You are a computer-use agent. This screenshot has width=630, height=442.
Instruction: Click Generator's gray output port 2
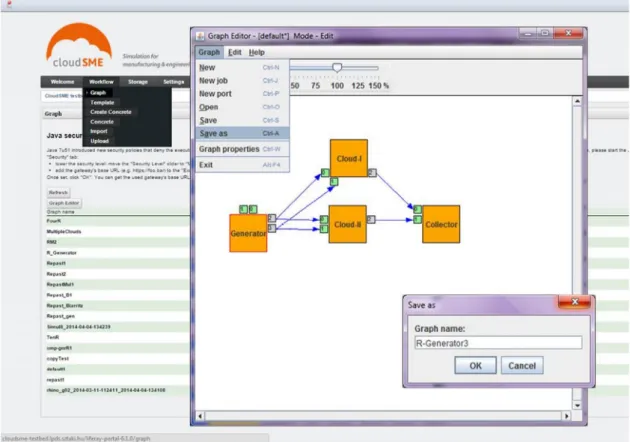click(272, 218)
